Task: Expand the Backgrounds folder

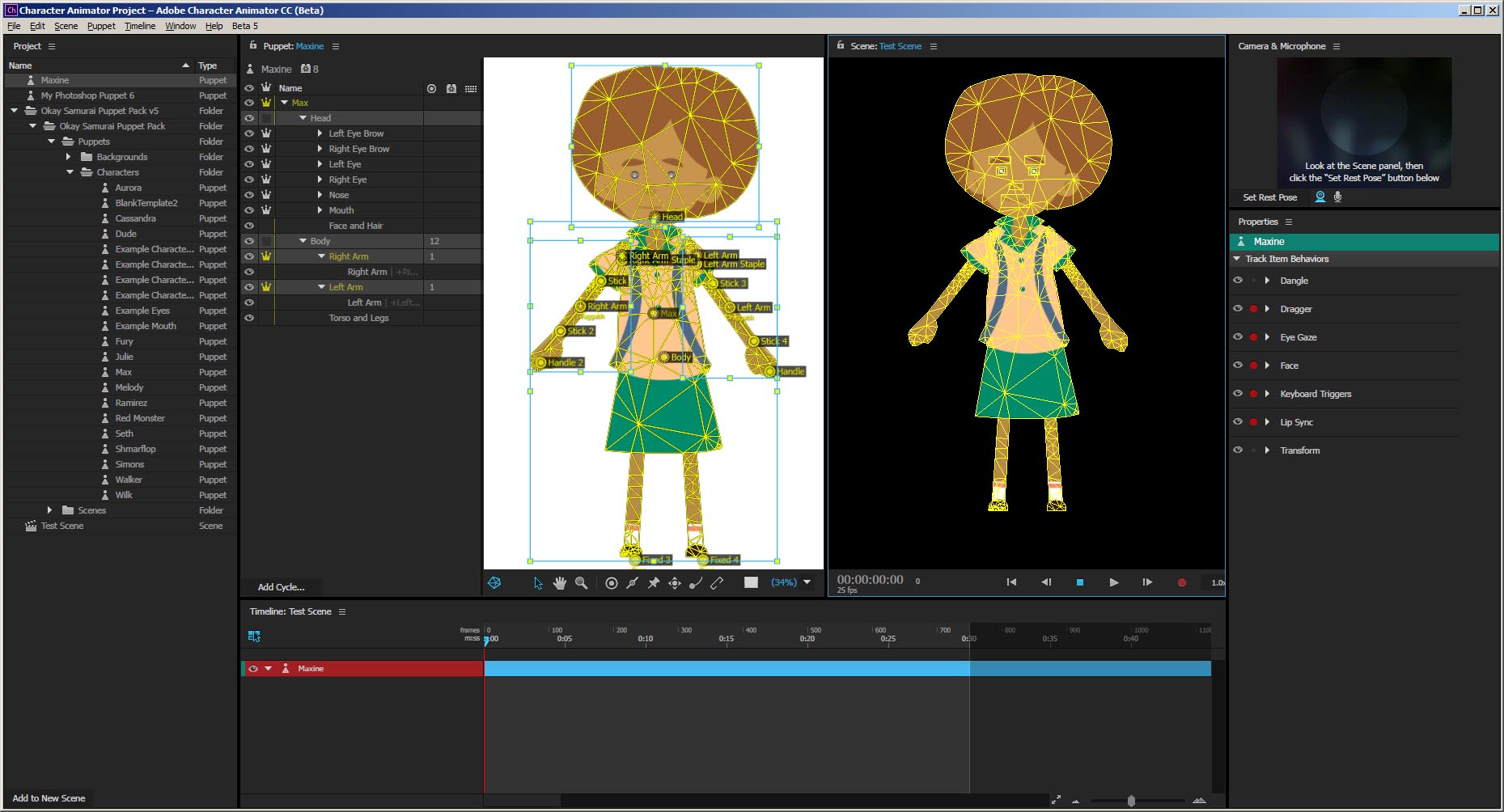Action: point(68,157)
